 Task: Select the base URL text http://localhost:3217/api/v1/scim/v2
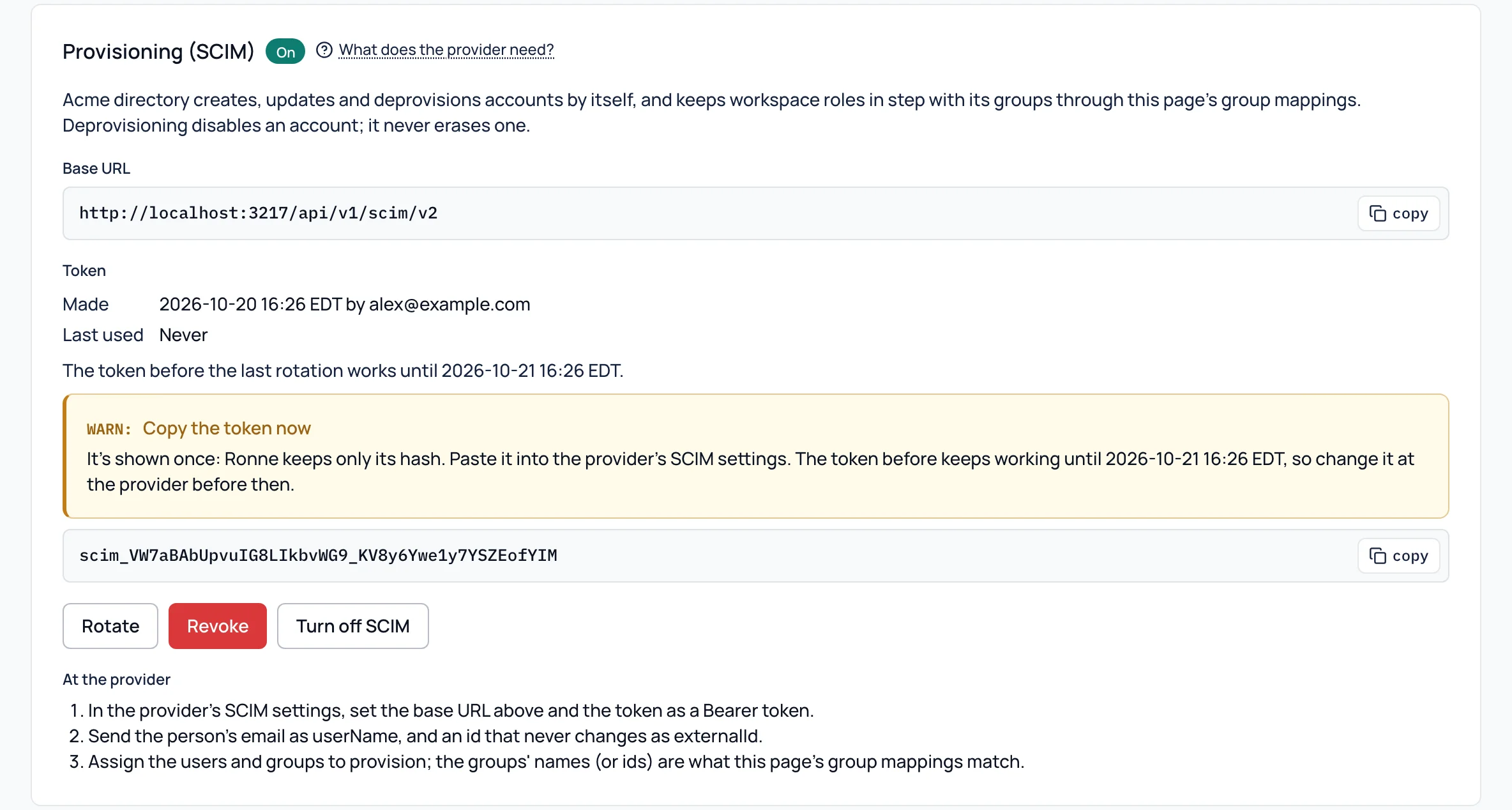pyautogui.click(x=259, y=213)
